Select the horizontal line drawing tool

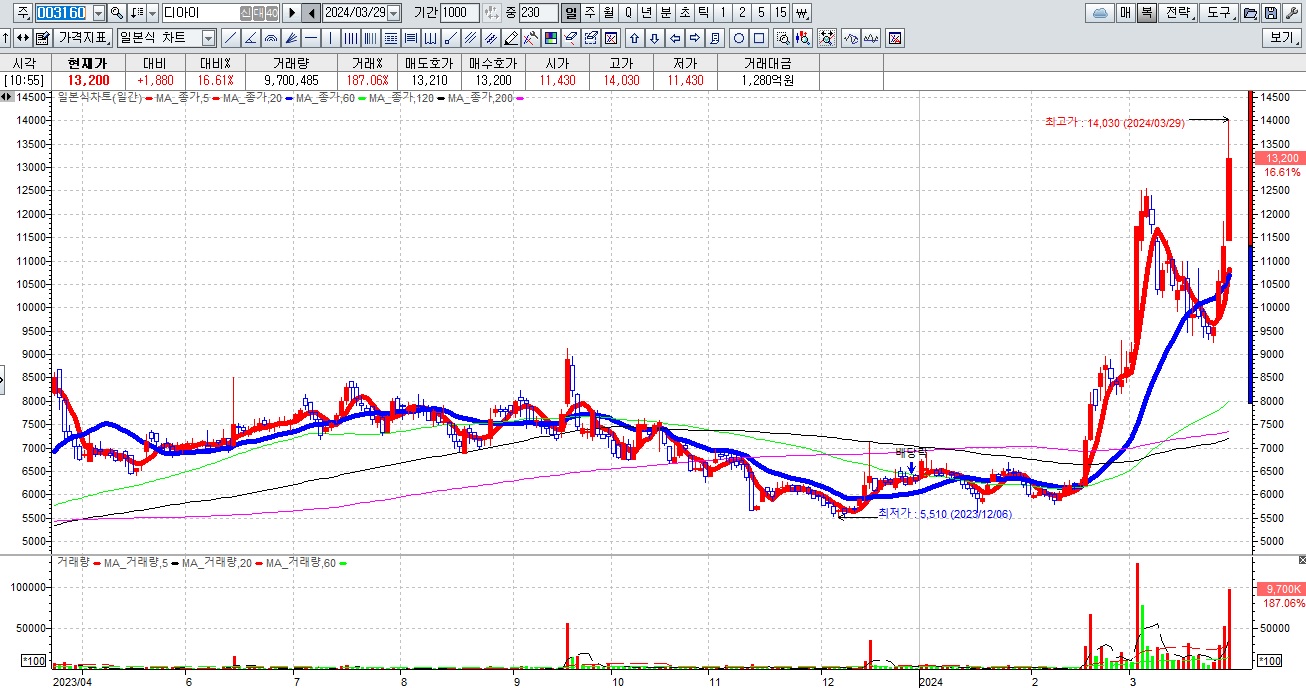tap(311, 38)
